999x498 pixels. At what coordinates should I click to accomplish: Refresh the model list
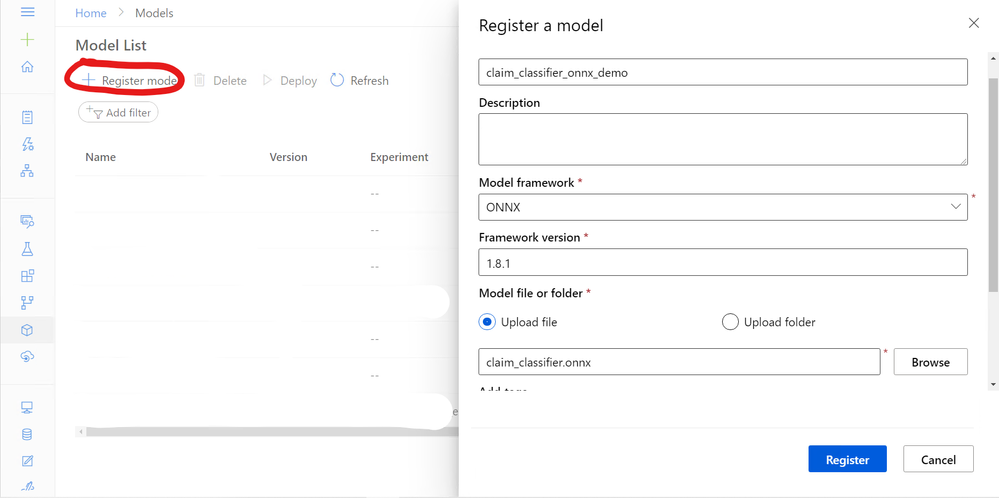(x=359, y=81)
